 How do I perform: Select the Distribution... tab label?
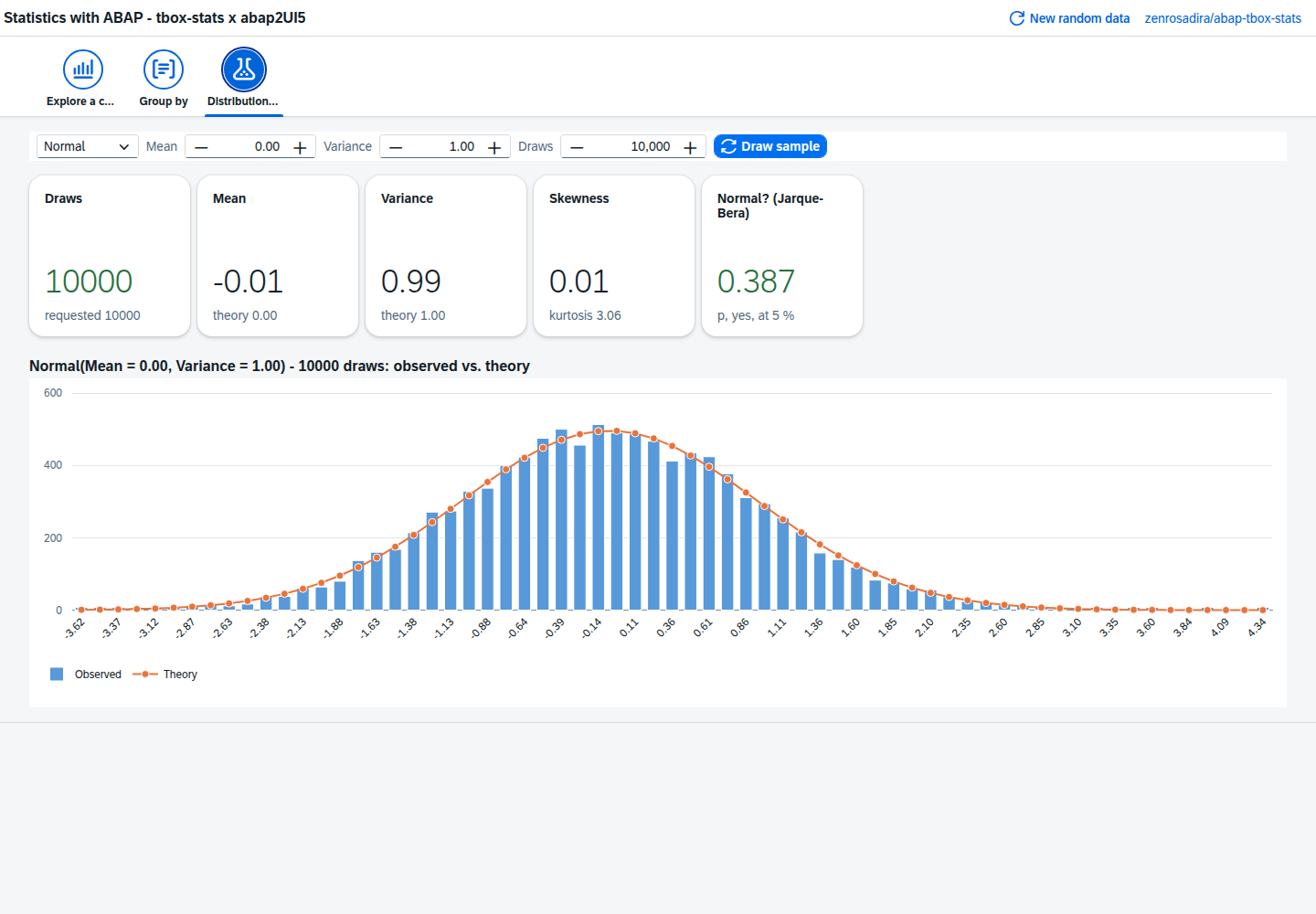[x=243, y=101]
